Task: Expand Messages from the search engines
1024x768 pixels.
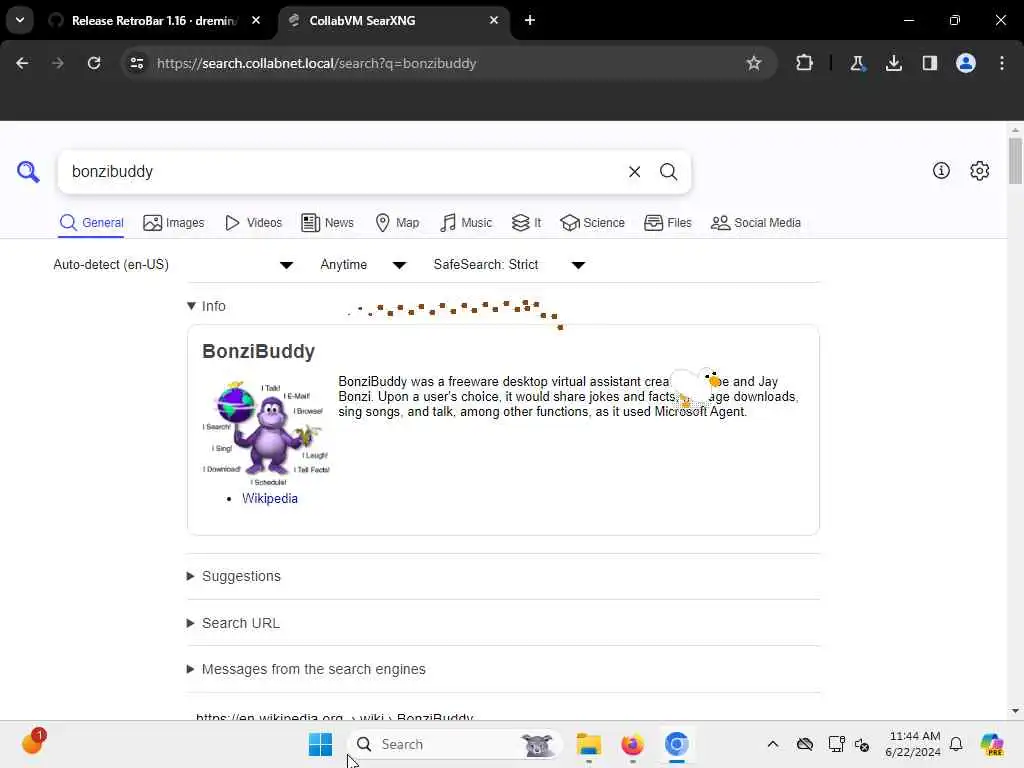Action: coord(306,669)
